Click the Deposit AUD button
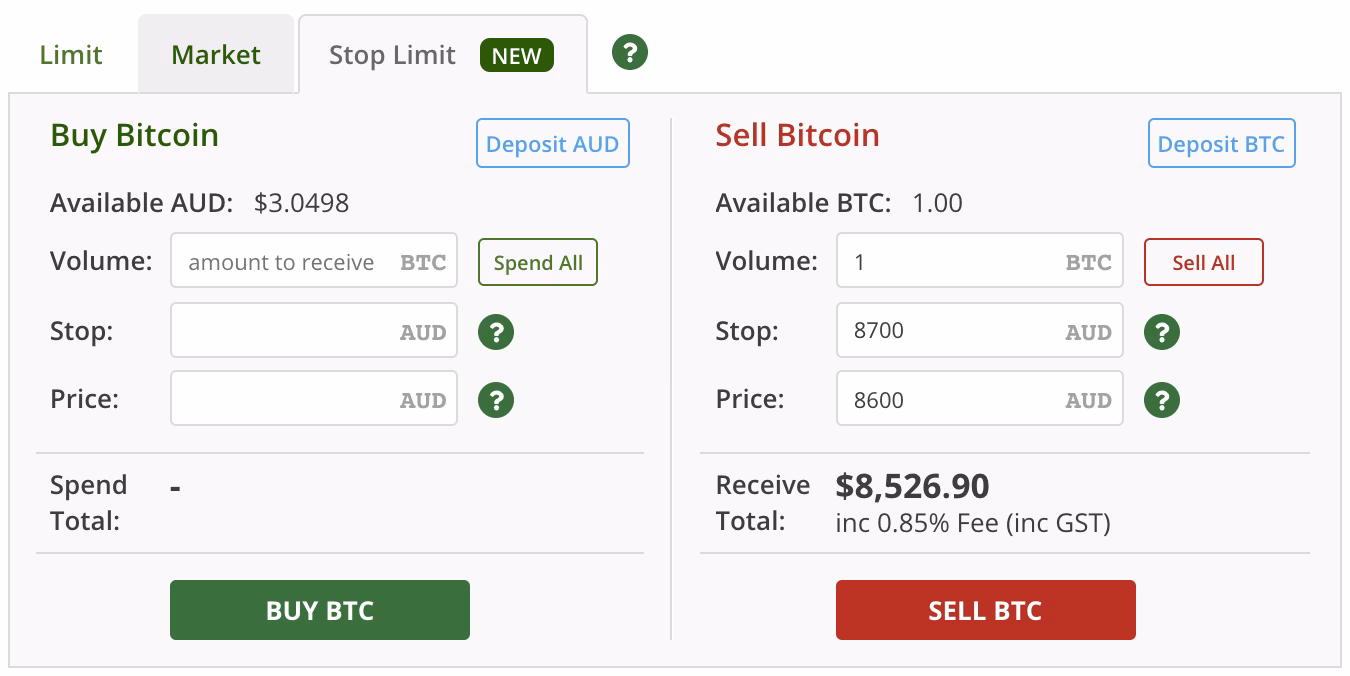The height and width of the screenshot is (676, 1350). (x=552, y=143)
